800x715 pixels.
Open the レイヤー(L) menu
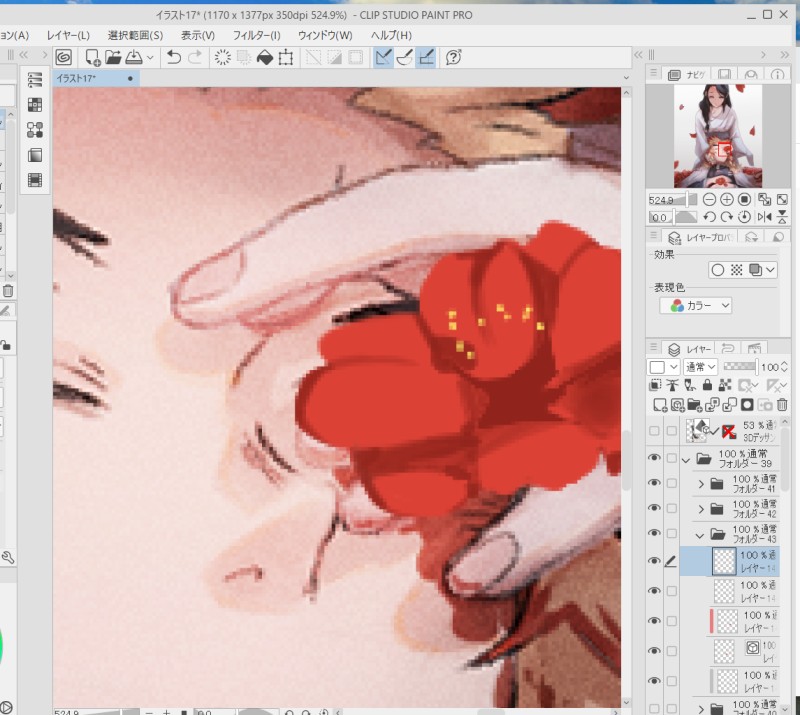[68, 35]
